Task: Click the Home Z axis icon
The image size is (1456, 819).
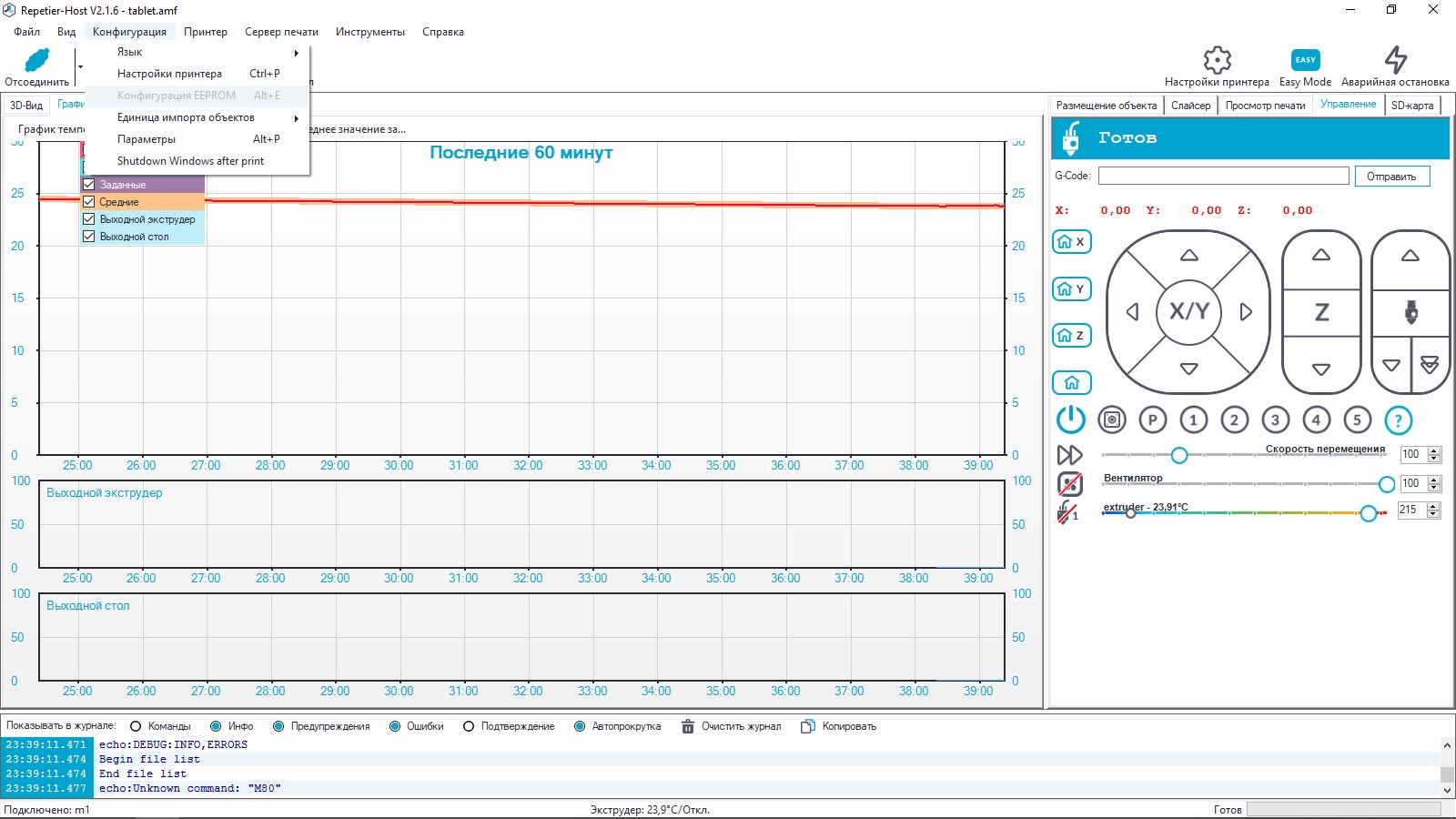Action: [1071, 336]
